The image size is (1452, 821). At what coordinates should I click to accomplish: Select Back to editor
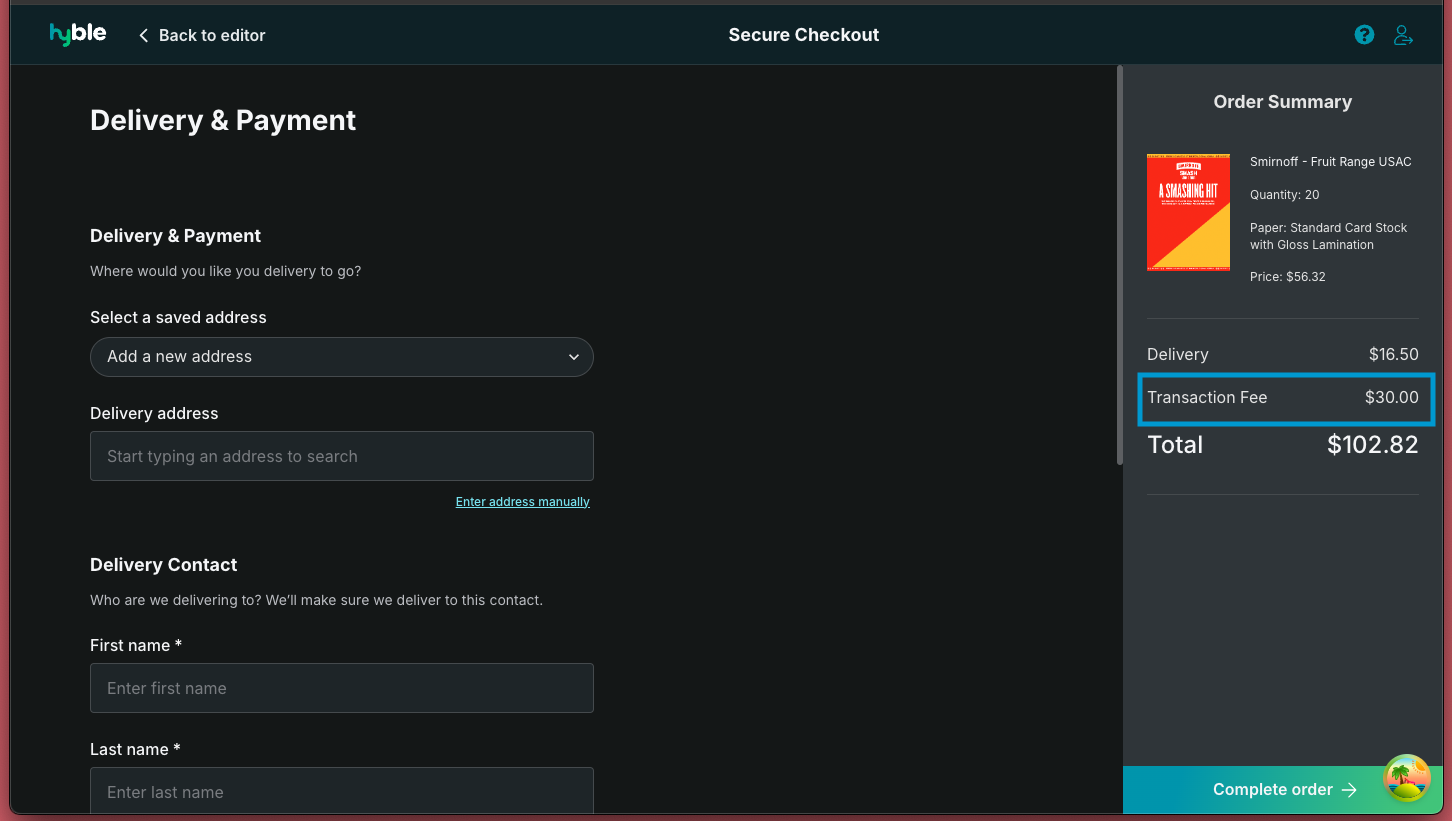point(212,35)
